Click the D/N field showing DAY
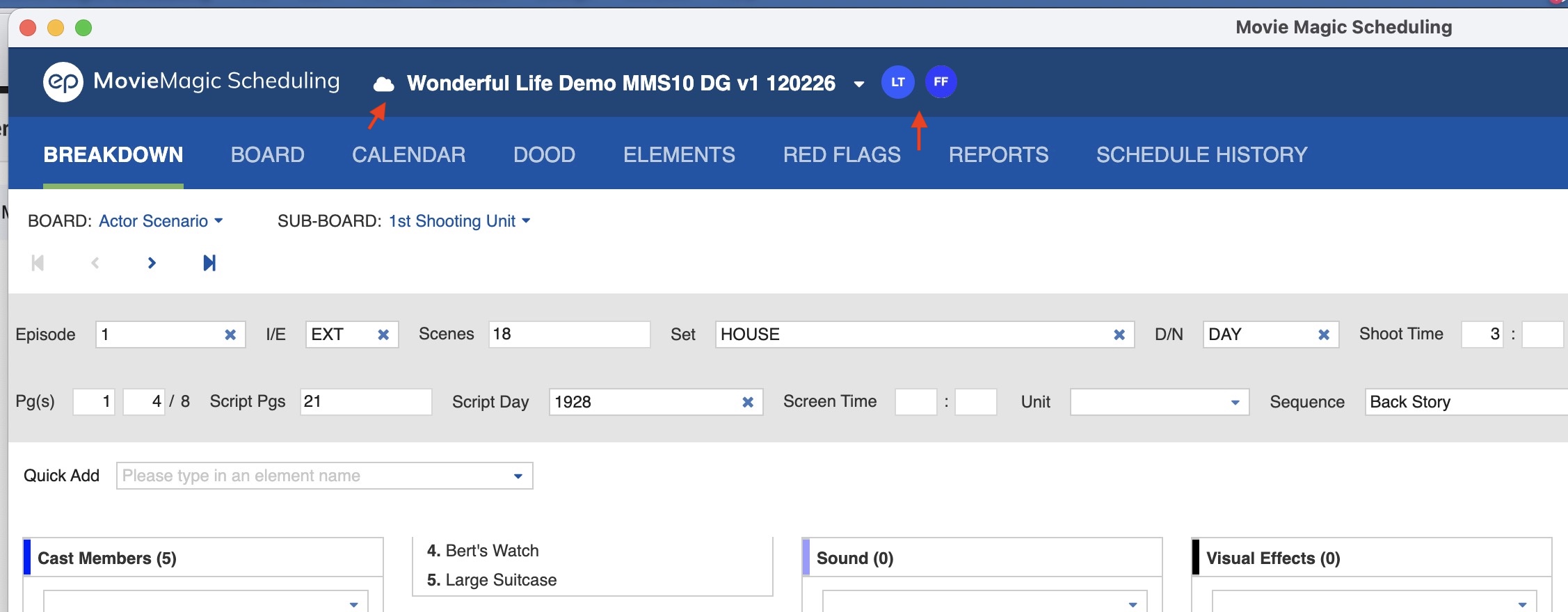 (x=1271, y=335)
